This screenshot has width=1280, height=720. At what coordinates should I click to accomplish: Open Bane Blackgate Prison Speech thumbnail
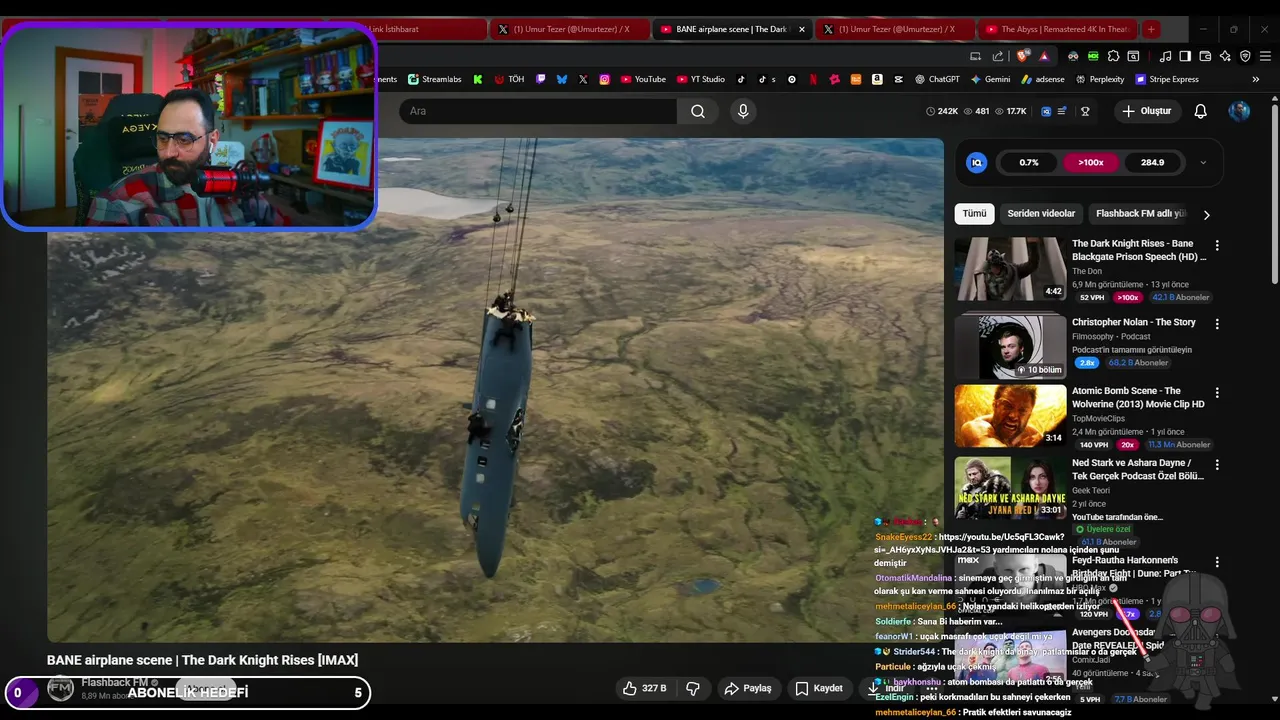[x=1010, y=268]
